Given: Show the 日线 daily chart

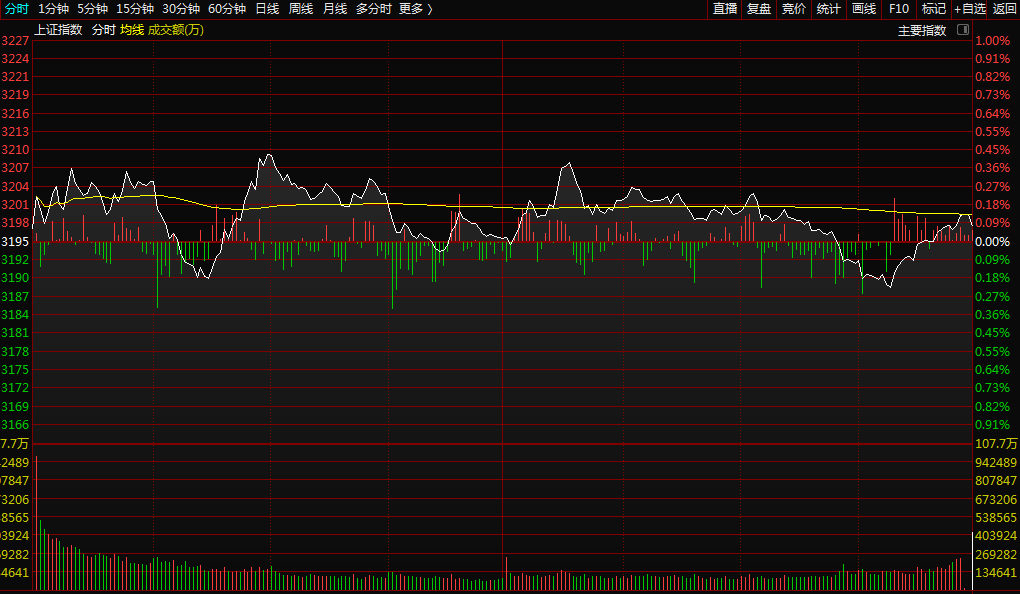Looking at the screenshot, I should 267,9.
